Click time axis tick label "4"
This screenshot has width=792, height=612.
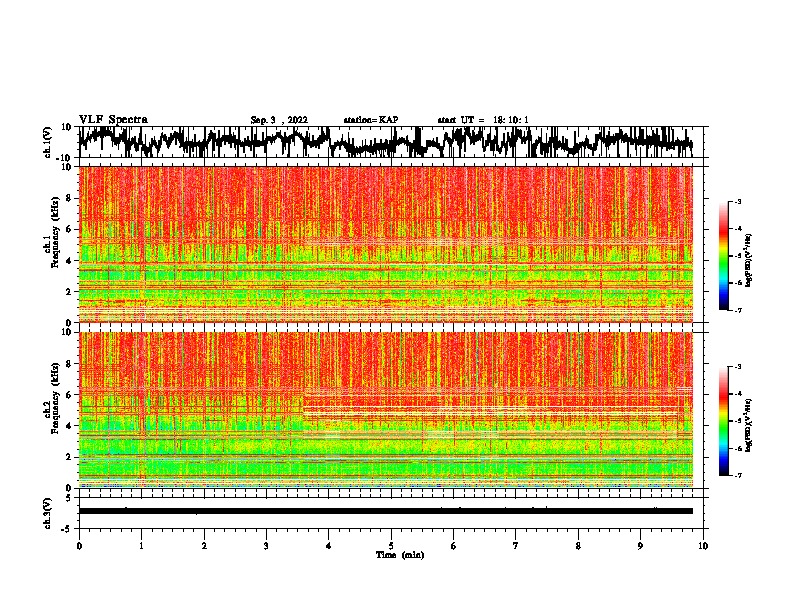coord(329,546)
